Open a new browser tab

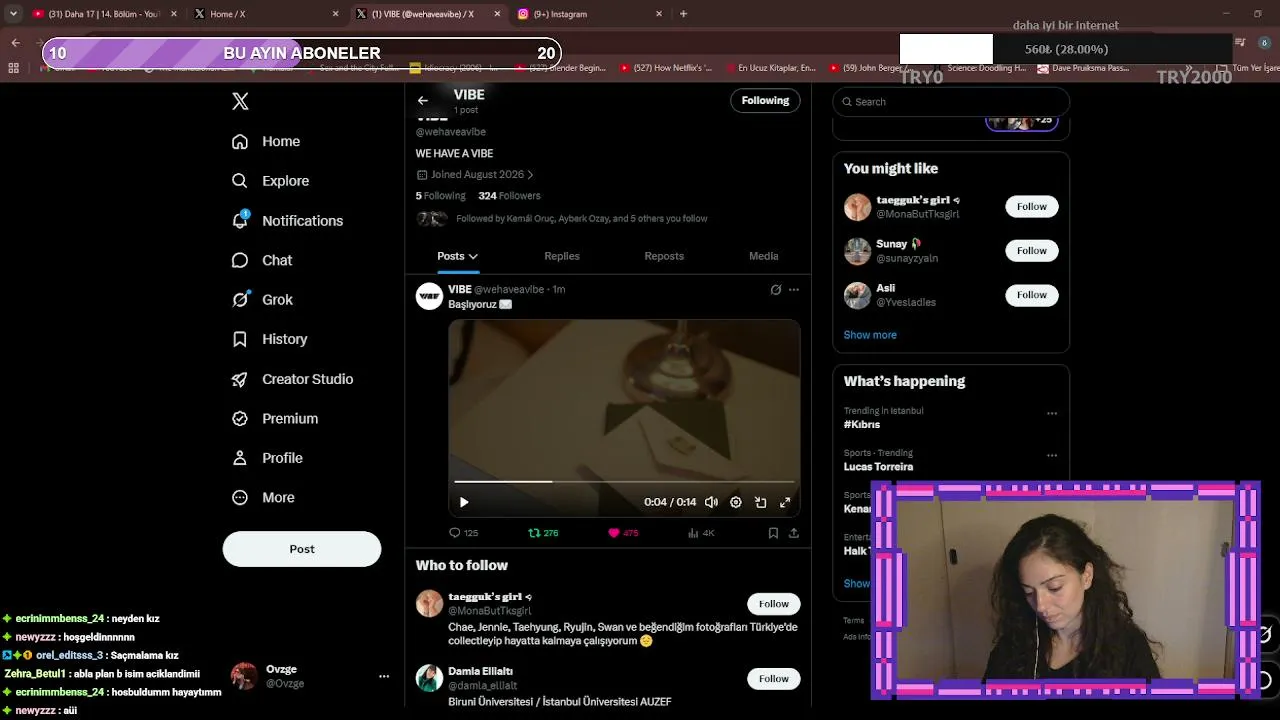click(683, 14)
